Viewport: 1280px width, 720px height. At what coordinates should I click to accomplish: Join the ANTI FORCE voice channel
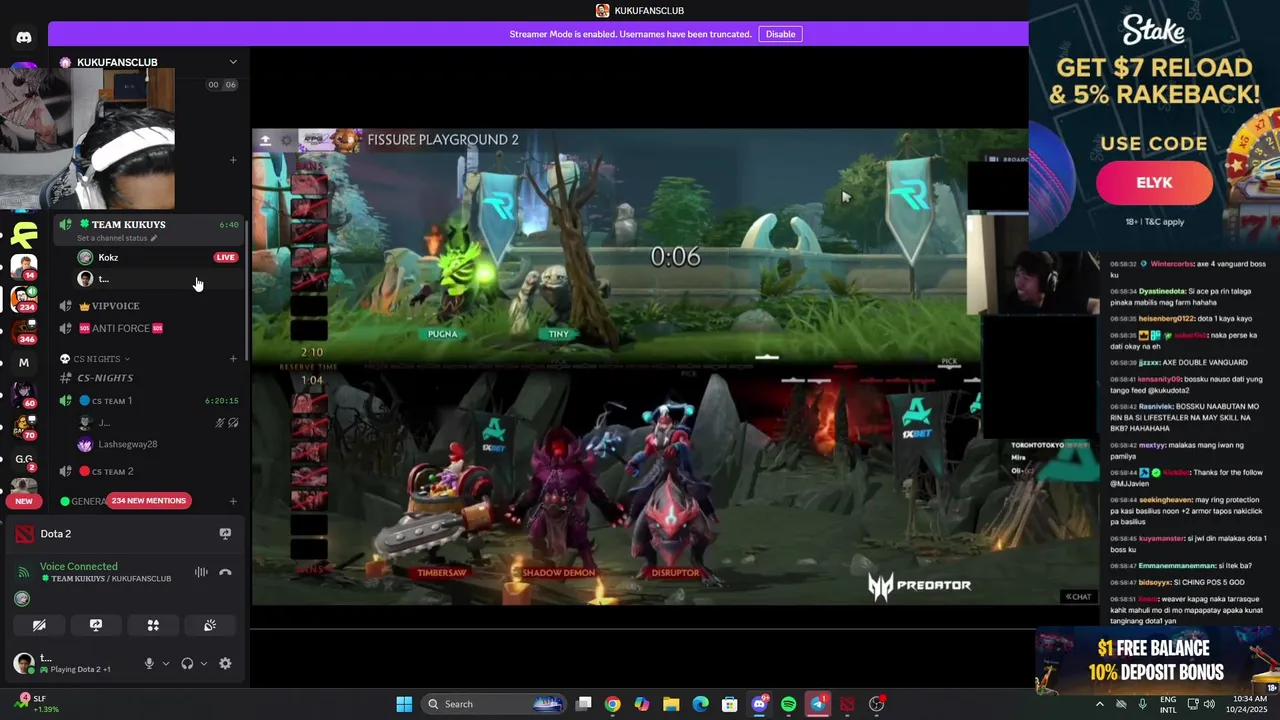[120, 328]
